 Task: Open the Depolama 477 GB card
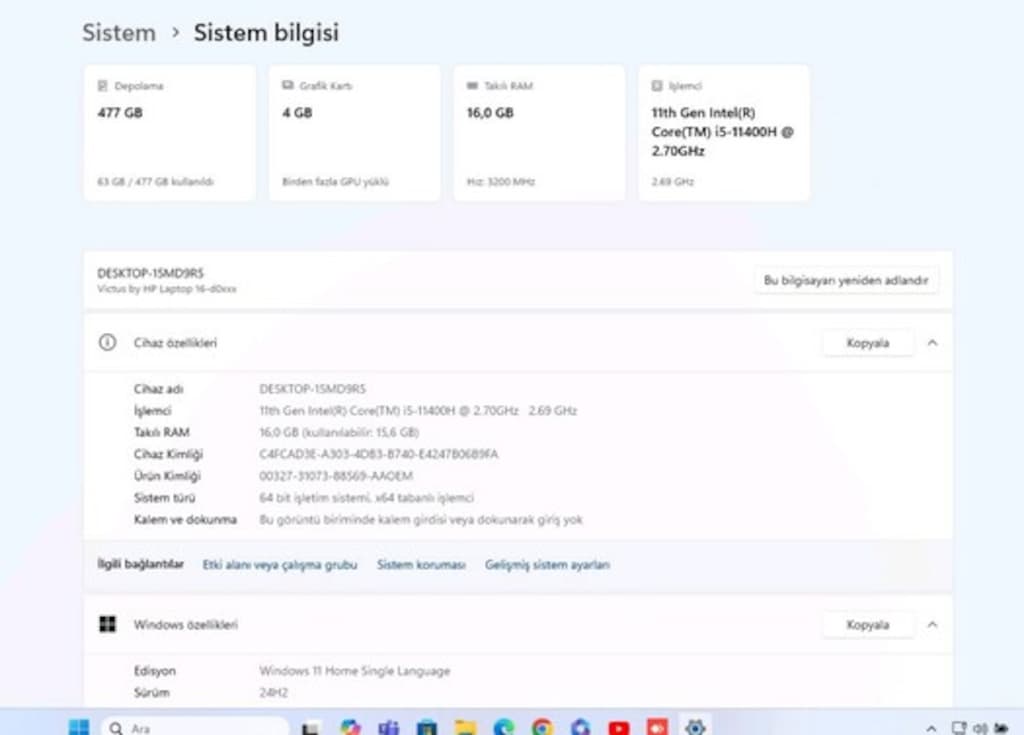pyautogui.click(x=169, y=133)
